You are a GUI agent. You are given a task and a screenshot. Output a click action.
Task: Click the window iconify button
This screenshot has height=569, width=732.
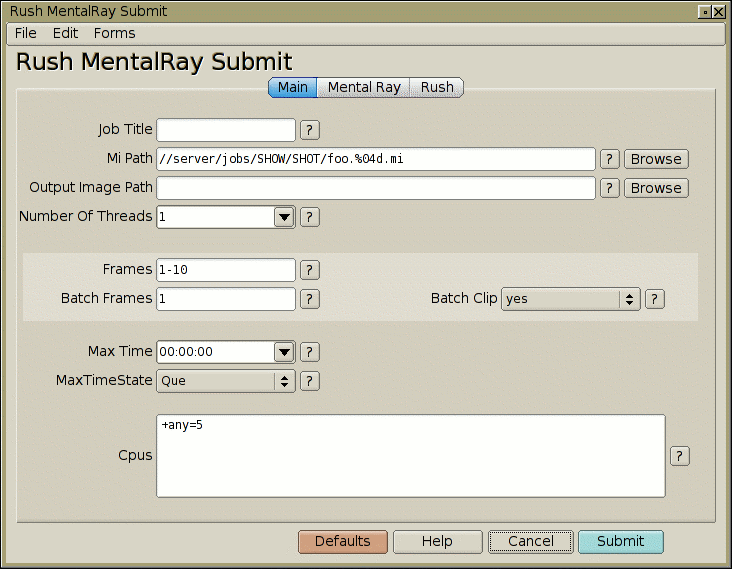(705, 12)
